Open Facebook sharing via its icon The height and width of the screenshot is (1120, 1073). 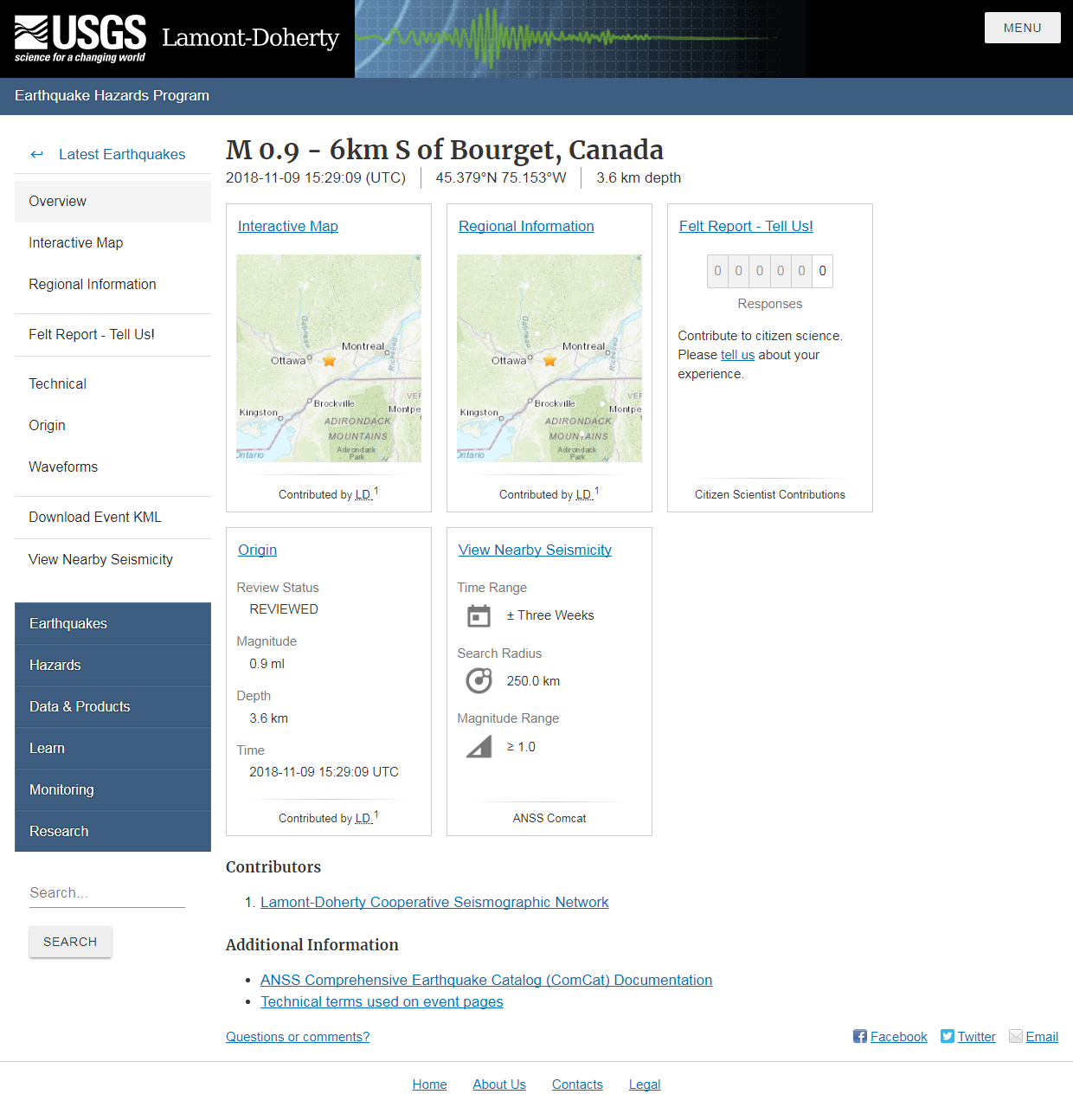[858, 1036]
